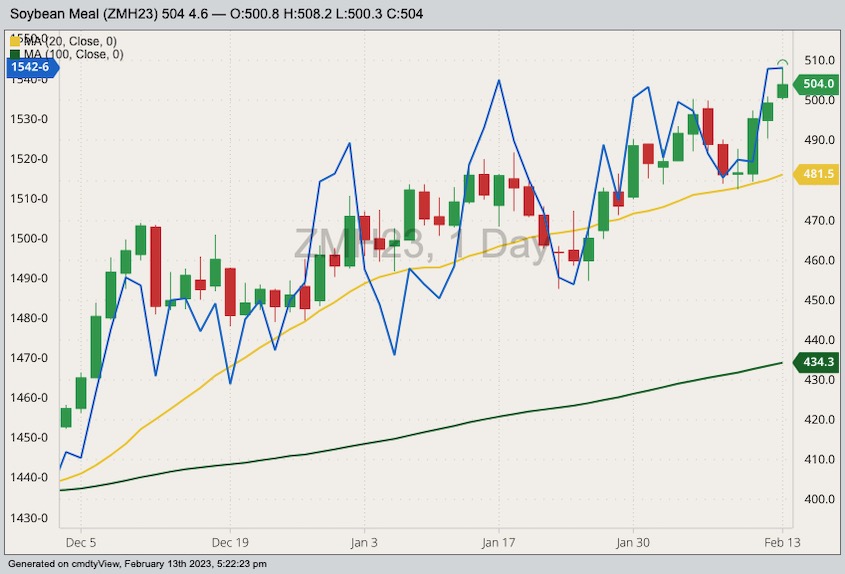The width and height of the screenshot is (845, 574).
Task: Click the yellow MA 20 legend swatch
Action: [15, 41]
